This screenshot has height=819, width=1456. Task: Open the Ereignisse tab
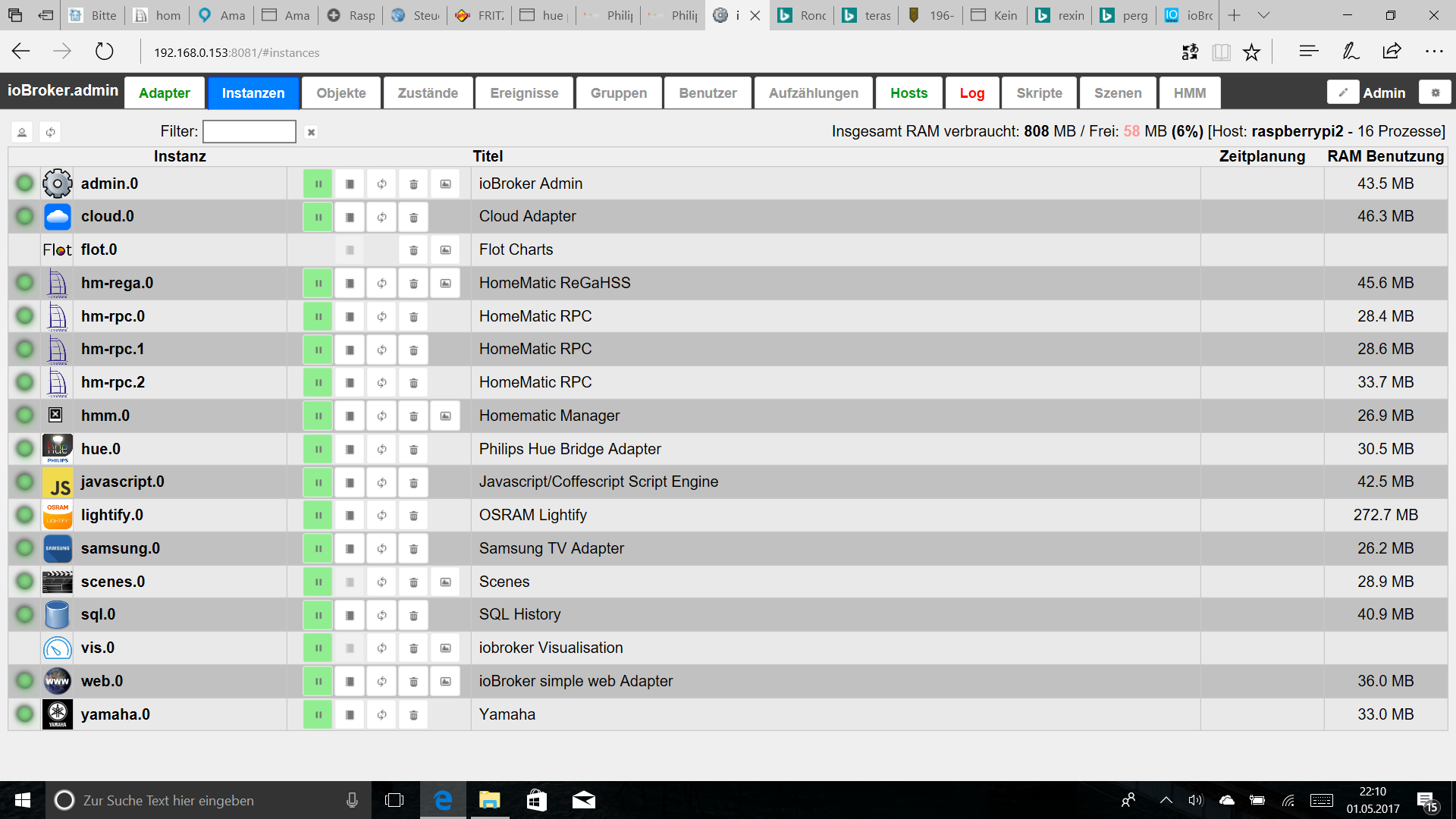(x=524, y=93)
